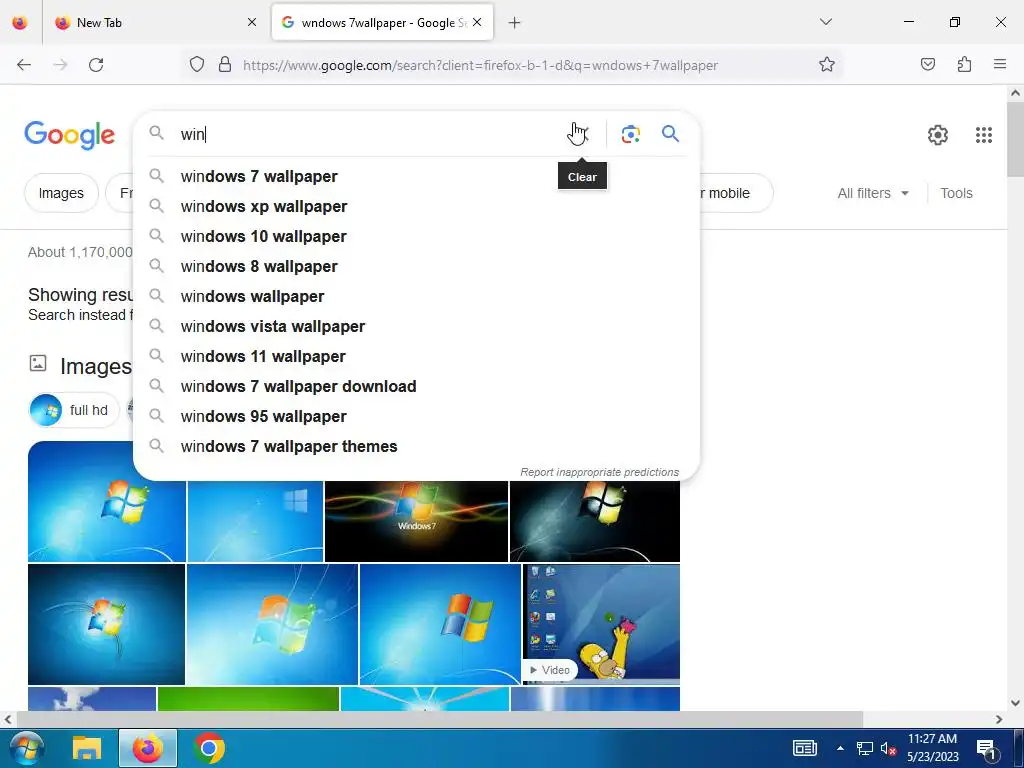The image size is (1024, 768).
Task: Select the full hd image chip
Action: pos(74,410)
